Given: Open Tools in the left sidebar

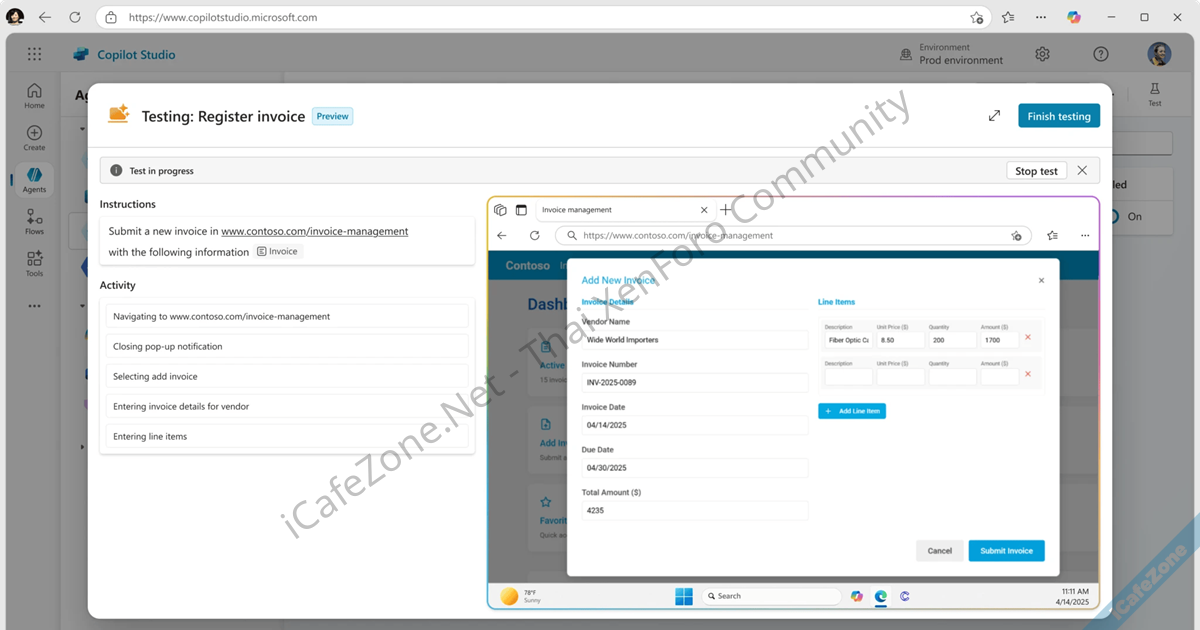Looking at the screenshot, I should coord(33,263).
